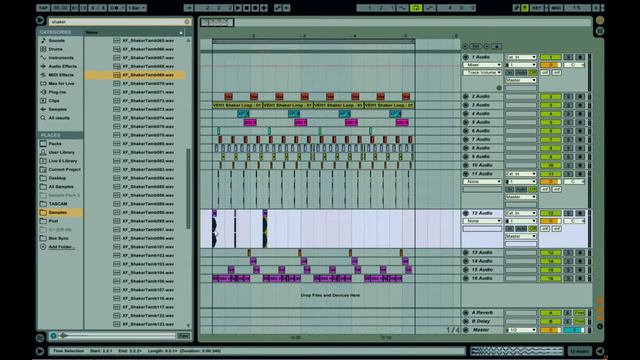Click track 1 orange volume slider
The image size is (640, 360).
coord(550,65)
